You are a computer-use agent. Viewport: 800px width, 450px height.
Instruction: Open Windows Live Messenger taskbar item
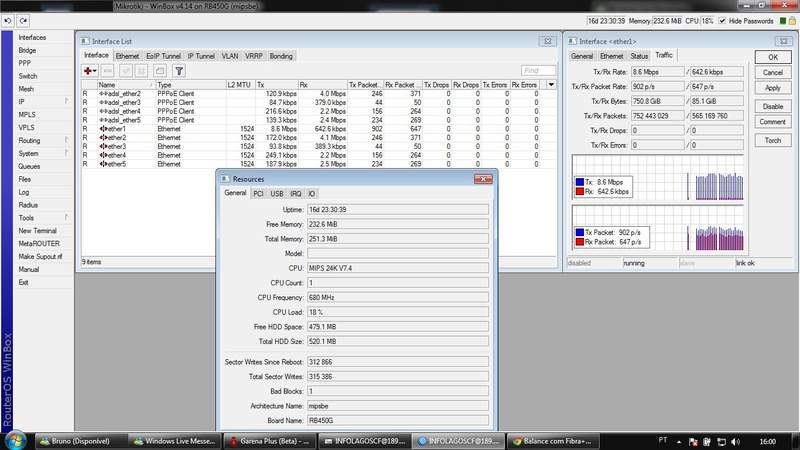tap(174, 441)
